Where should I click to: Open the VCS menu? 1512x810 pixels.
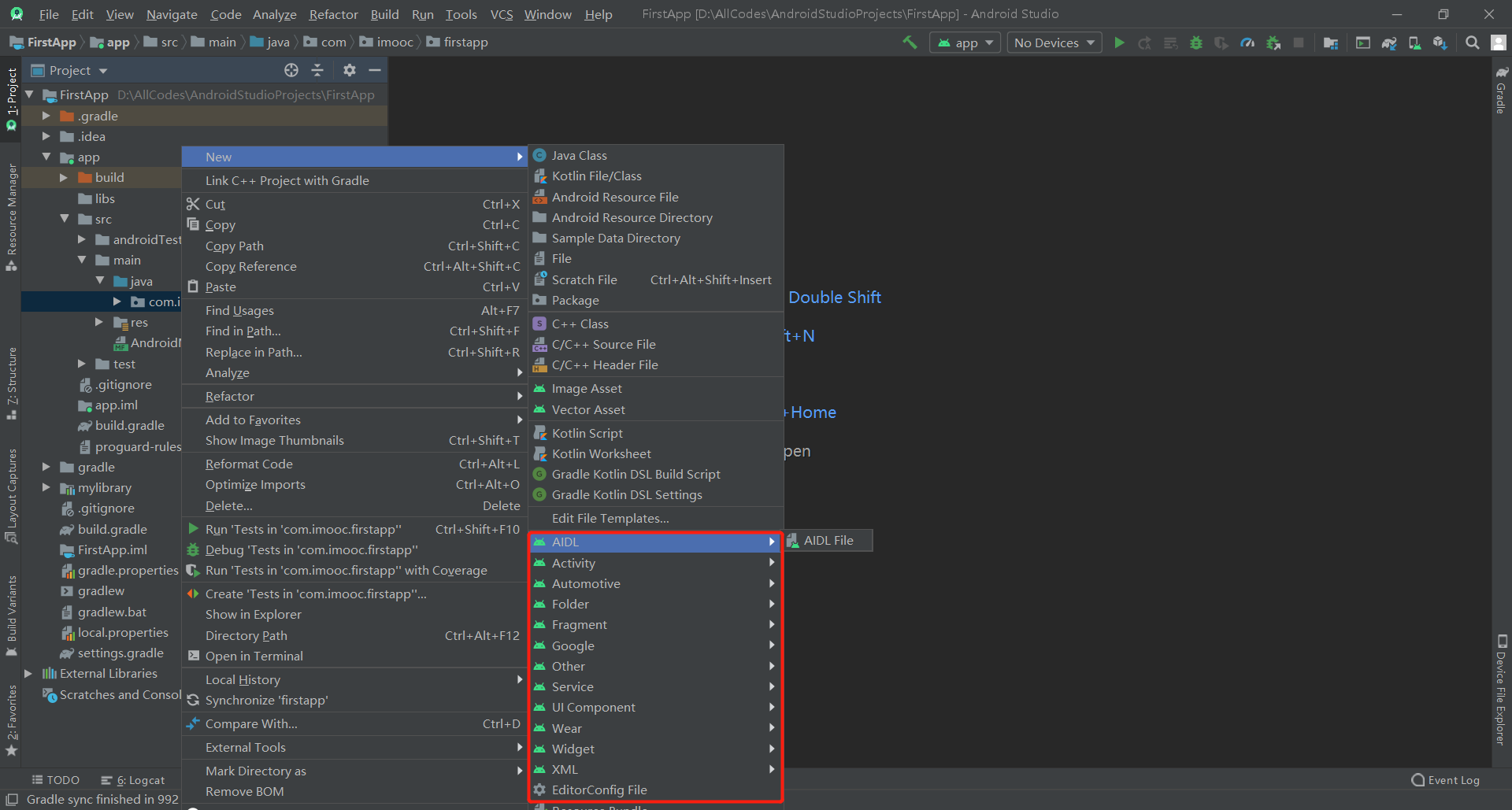pyautogui.click(x=502, y=14)
